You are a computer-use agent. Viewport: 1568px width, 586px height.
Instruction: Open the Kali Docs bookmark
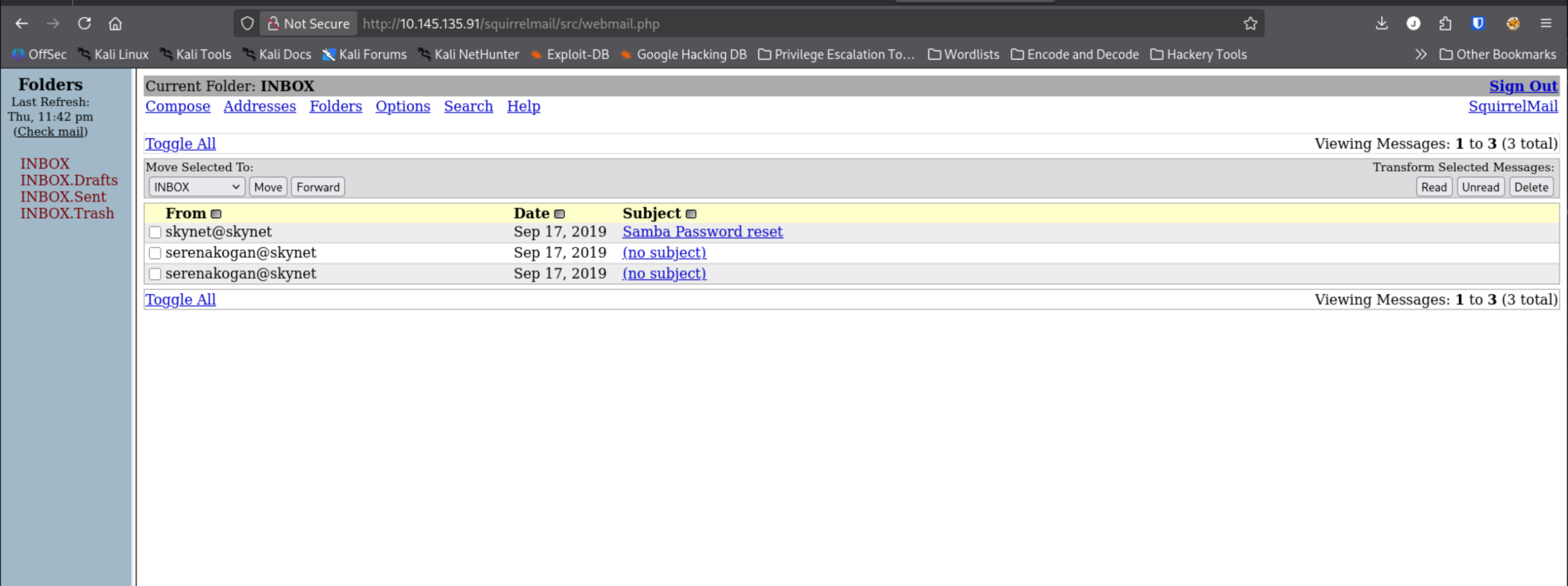(x=278, y=55)
